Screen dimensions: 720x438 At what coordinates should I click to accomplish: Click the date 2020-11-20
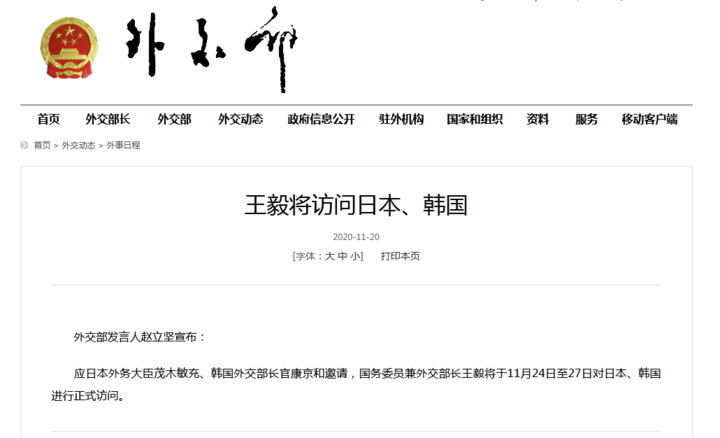[356, 237]
